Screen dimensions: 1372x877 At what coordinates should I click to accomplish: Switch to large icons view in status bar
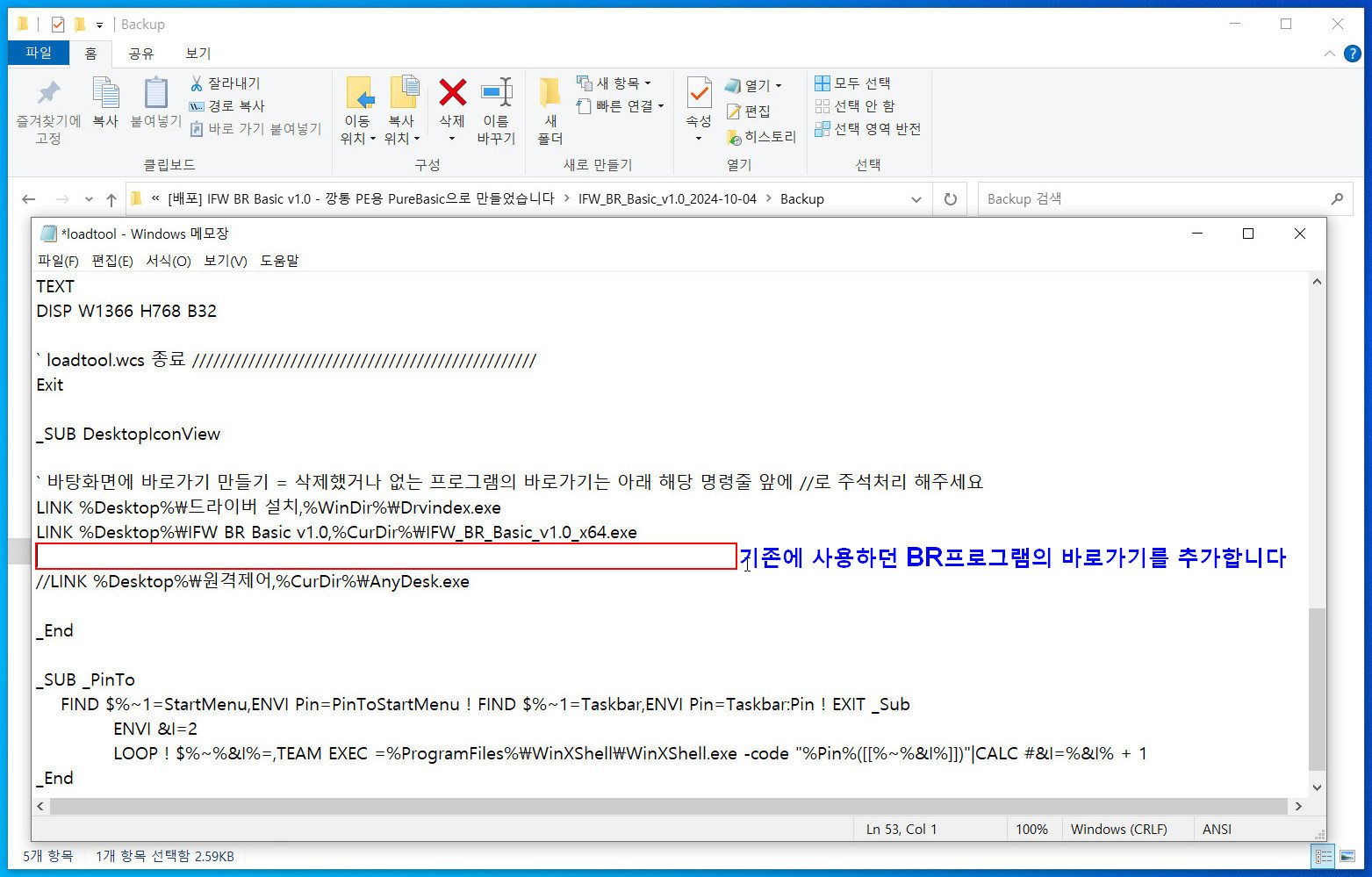tap(1347, 856)
